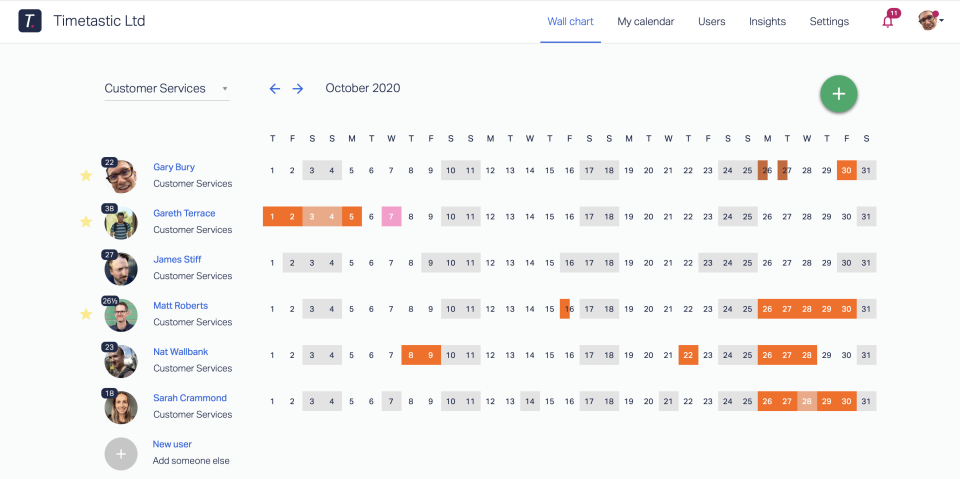
Task: Open the Insights tab
Action: tap(767, 21)
